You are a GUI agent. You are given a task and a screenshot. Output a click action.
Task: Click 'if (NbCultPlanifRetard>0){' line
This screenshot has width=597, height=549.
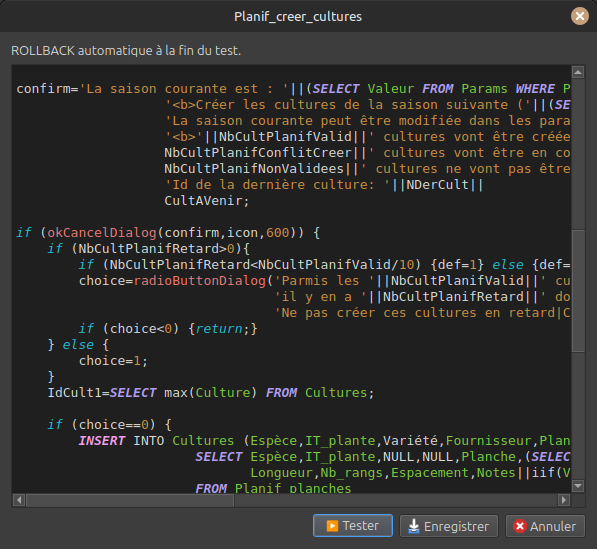click(x=148, y=249)
